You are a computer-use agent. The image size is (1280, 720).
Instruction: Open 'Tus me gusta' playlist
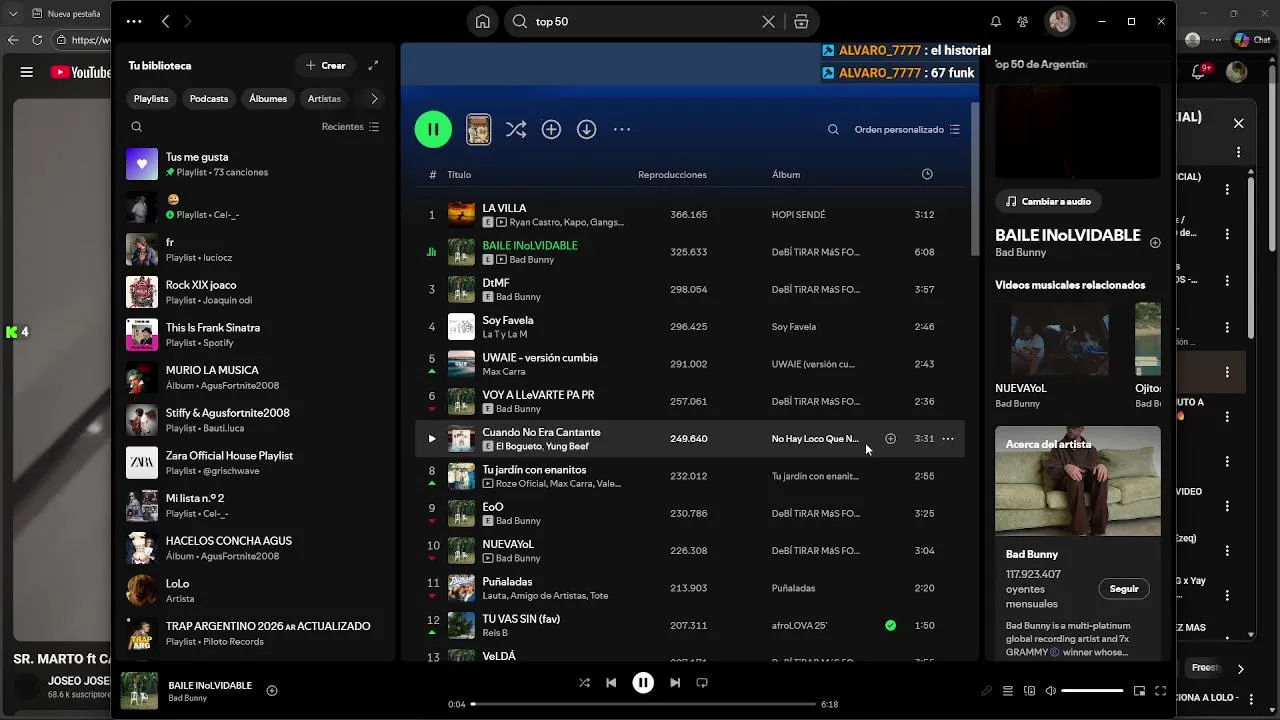(x=255, y=164)
